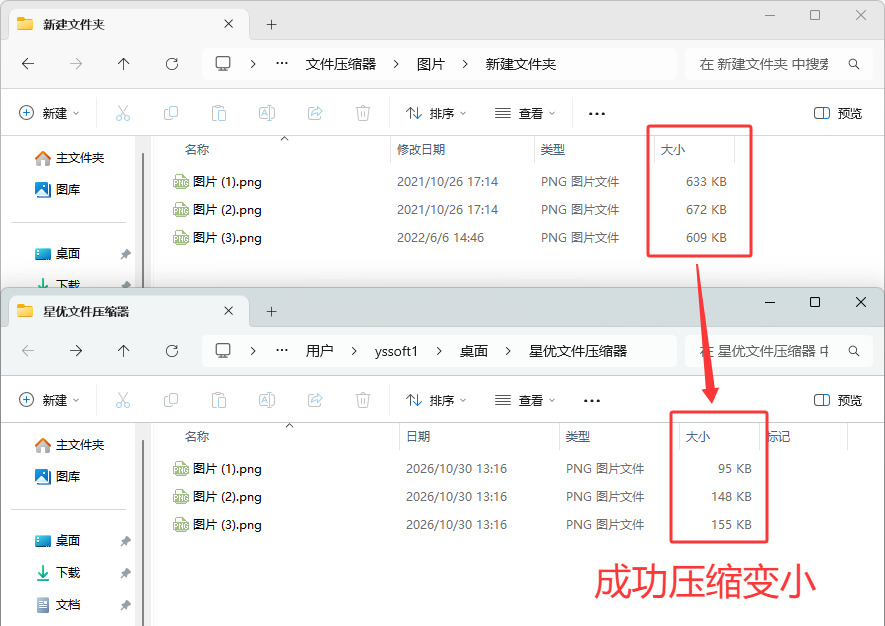
Task: Click the share icon in the 新建文件夹 window
Action: (315, 113)
